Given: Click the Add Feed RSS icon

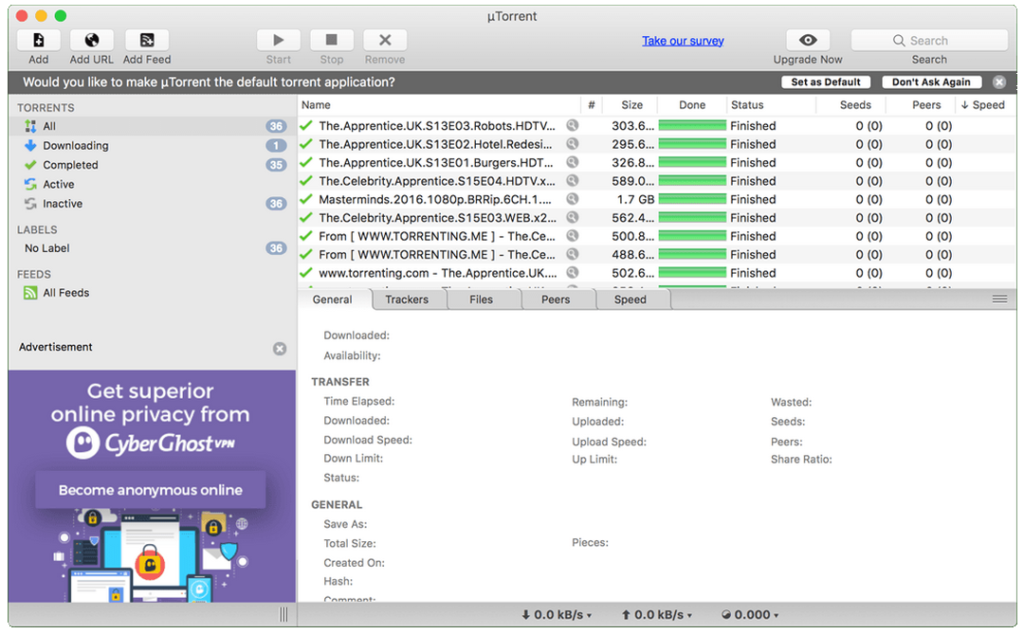Looking at the screenshot, I should (x=147, y=40).
